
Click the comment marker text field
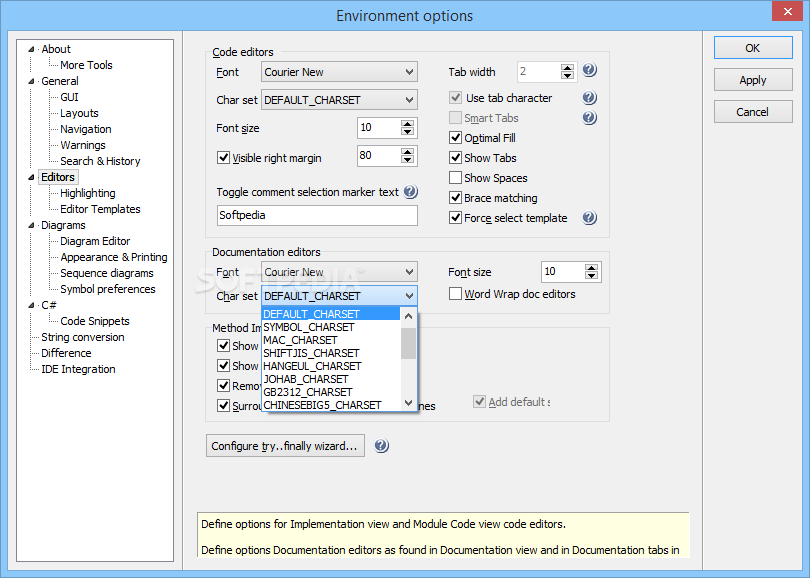[317, 215]
